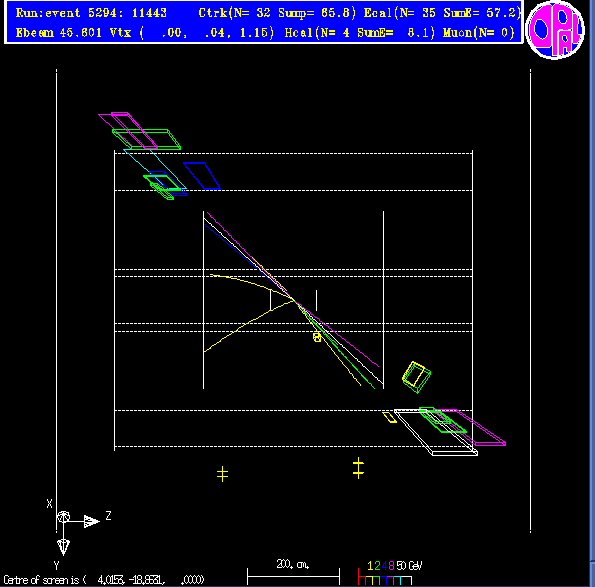Select the left yellow cross marker below the detector
The height and width of the screenshot is (587, 595).
tap(222, 474)
